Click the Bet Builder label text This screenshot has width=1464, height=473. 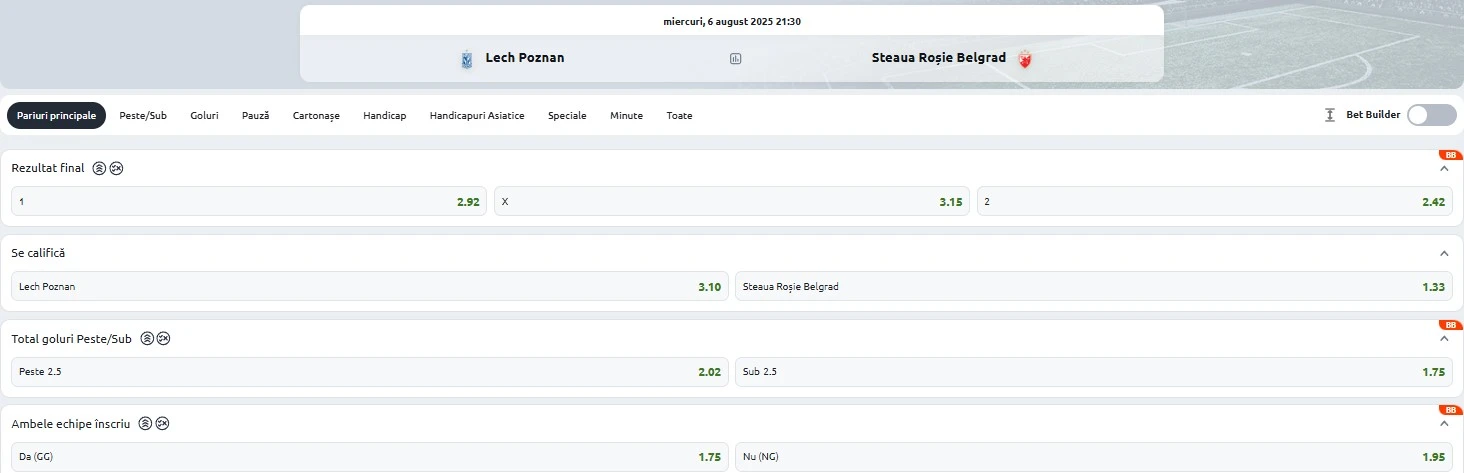[x=1373, y=115]
